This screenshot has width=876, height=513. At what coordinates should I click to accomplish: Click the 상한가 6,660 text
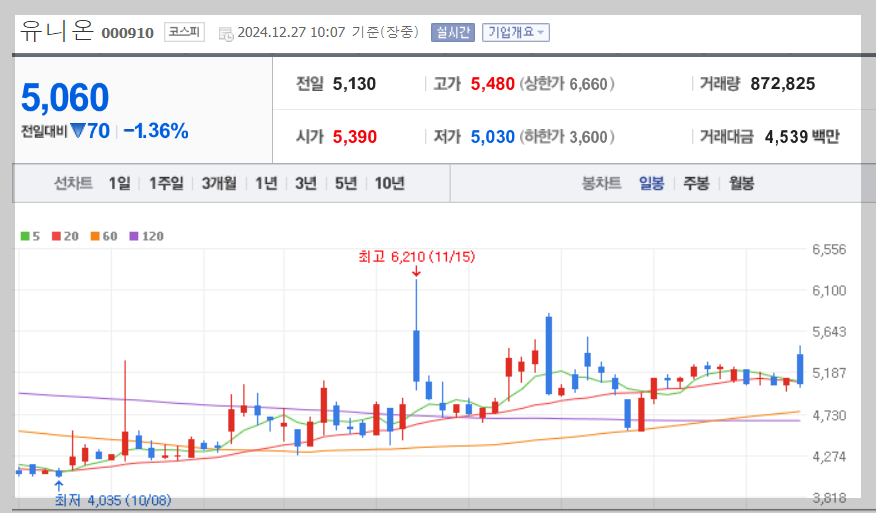point(567,84)
